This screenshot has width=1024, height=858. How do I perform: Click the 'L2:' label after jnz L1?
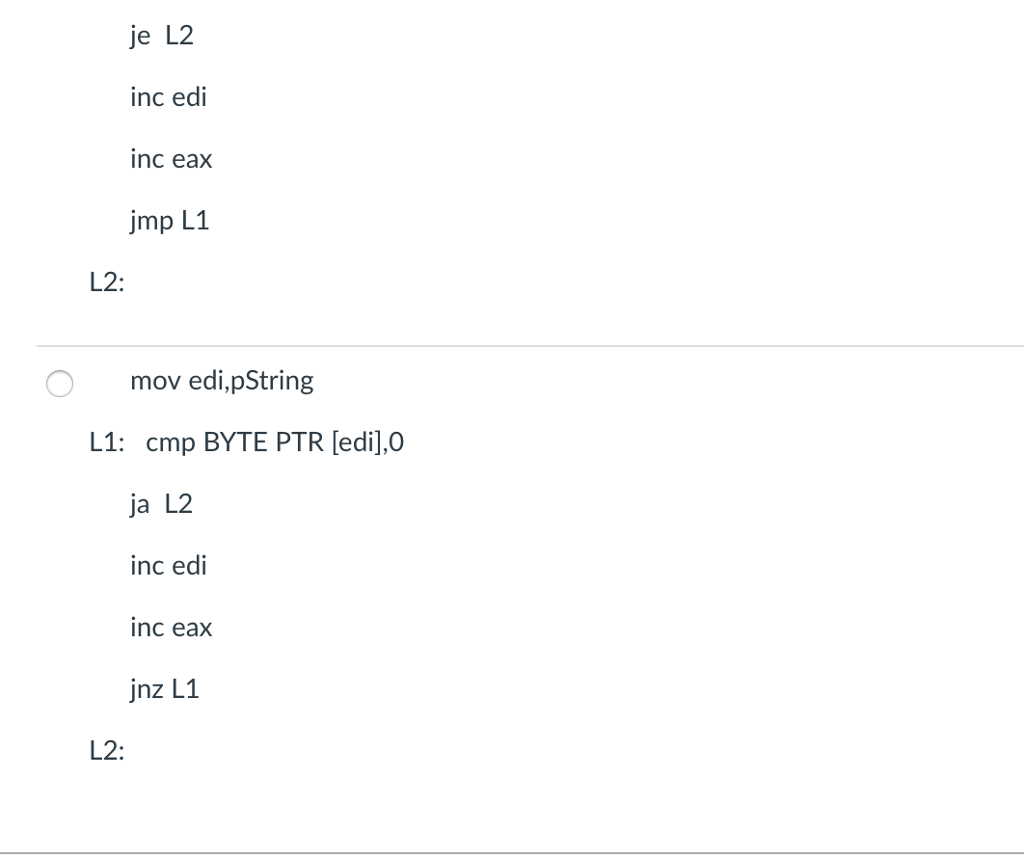107,751
